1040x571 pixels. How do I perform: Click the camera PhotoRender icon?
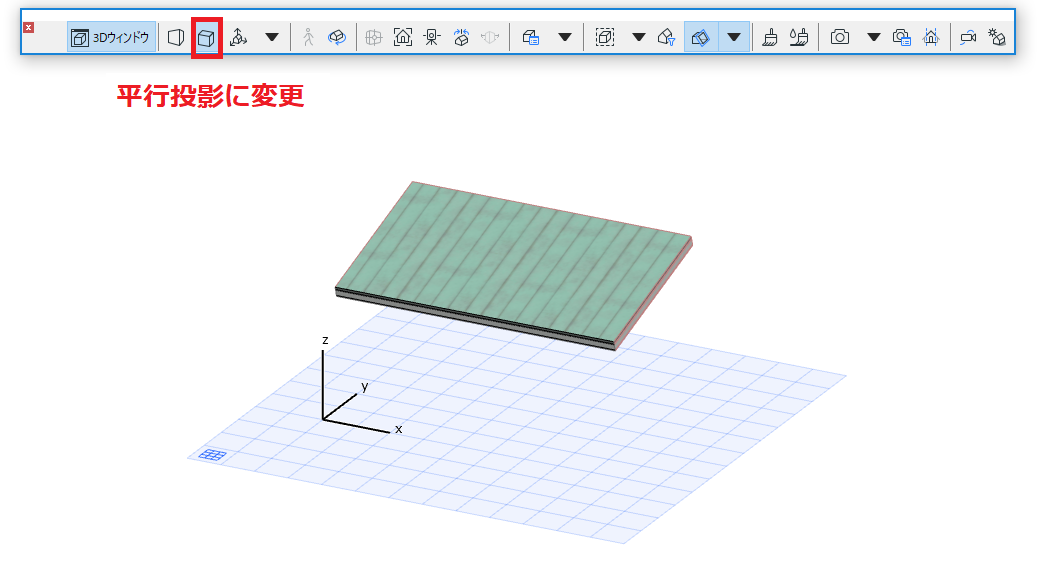[x=840, y=37]
